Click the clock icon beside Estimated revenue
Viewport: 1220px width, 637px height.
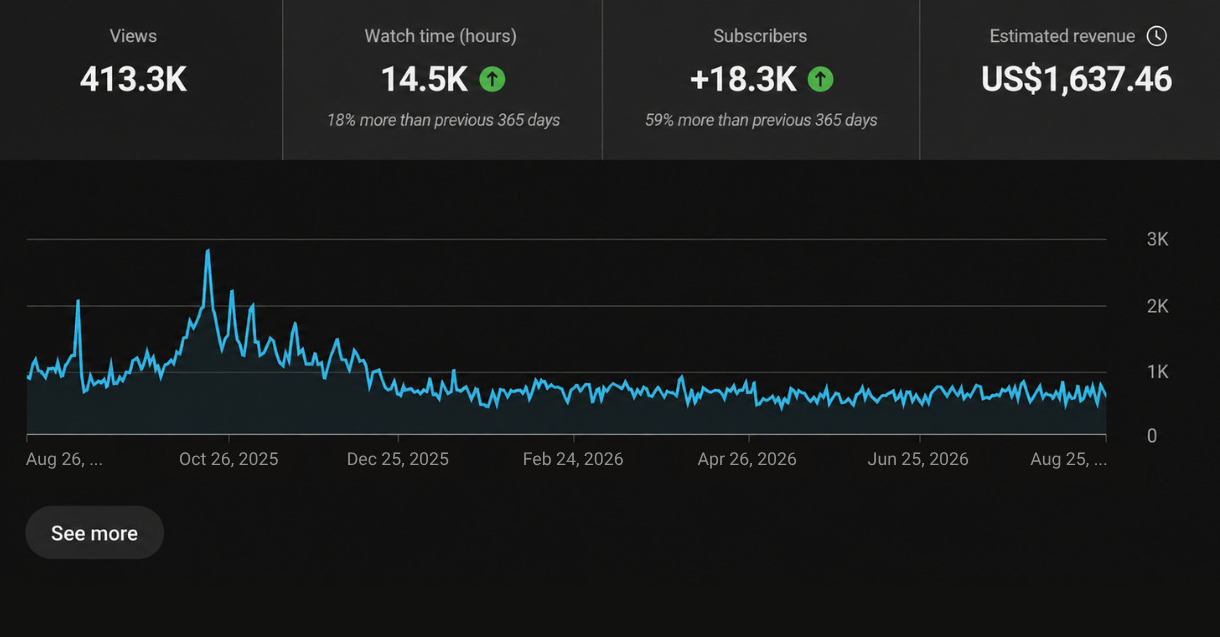[x=1156, y=36]
